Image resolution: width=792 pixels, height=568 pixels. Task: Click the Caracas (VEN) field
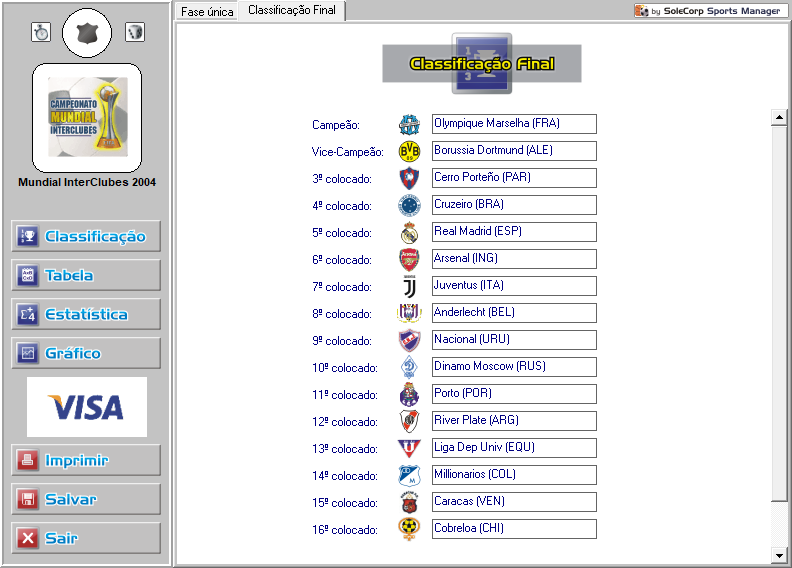514,502
